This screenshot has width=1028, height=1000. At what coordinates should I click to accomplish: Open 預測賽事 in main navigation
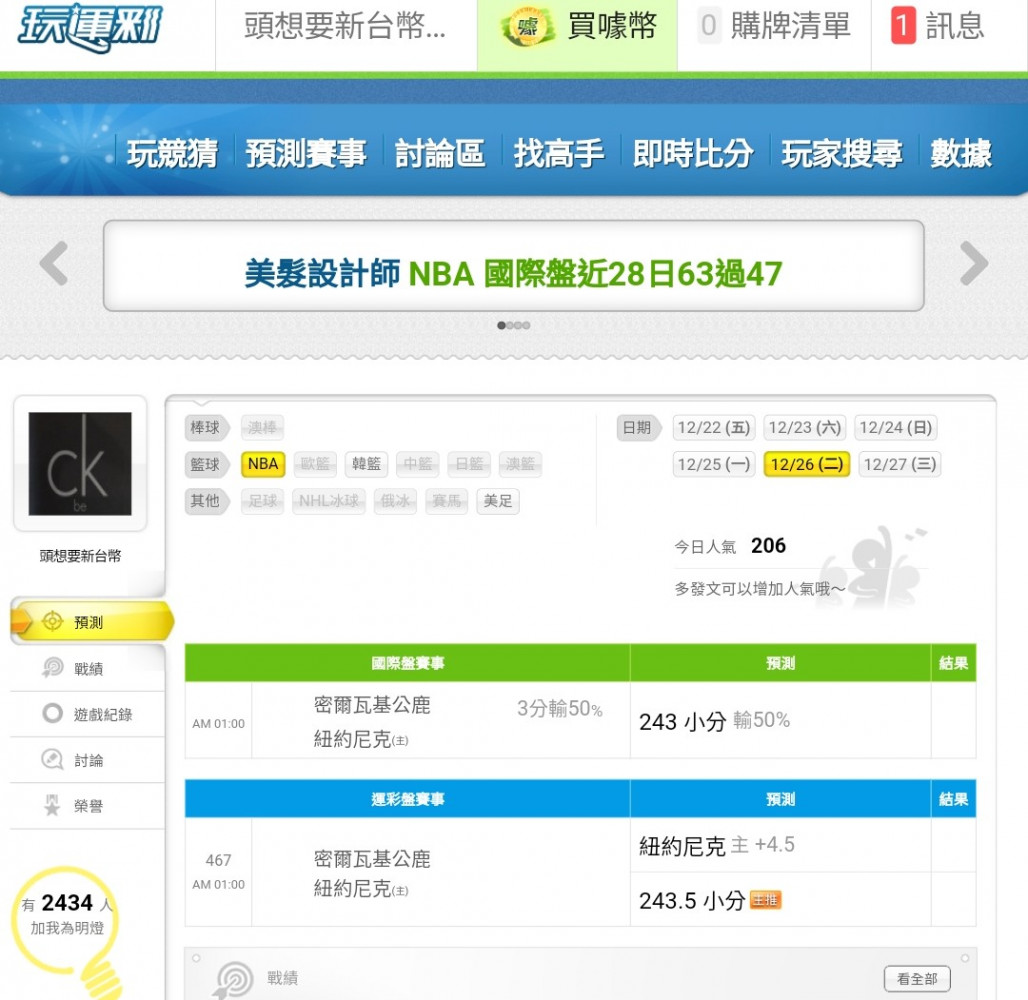[x=306, y=154]
